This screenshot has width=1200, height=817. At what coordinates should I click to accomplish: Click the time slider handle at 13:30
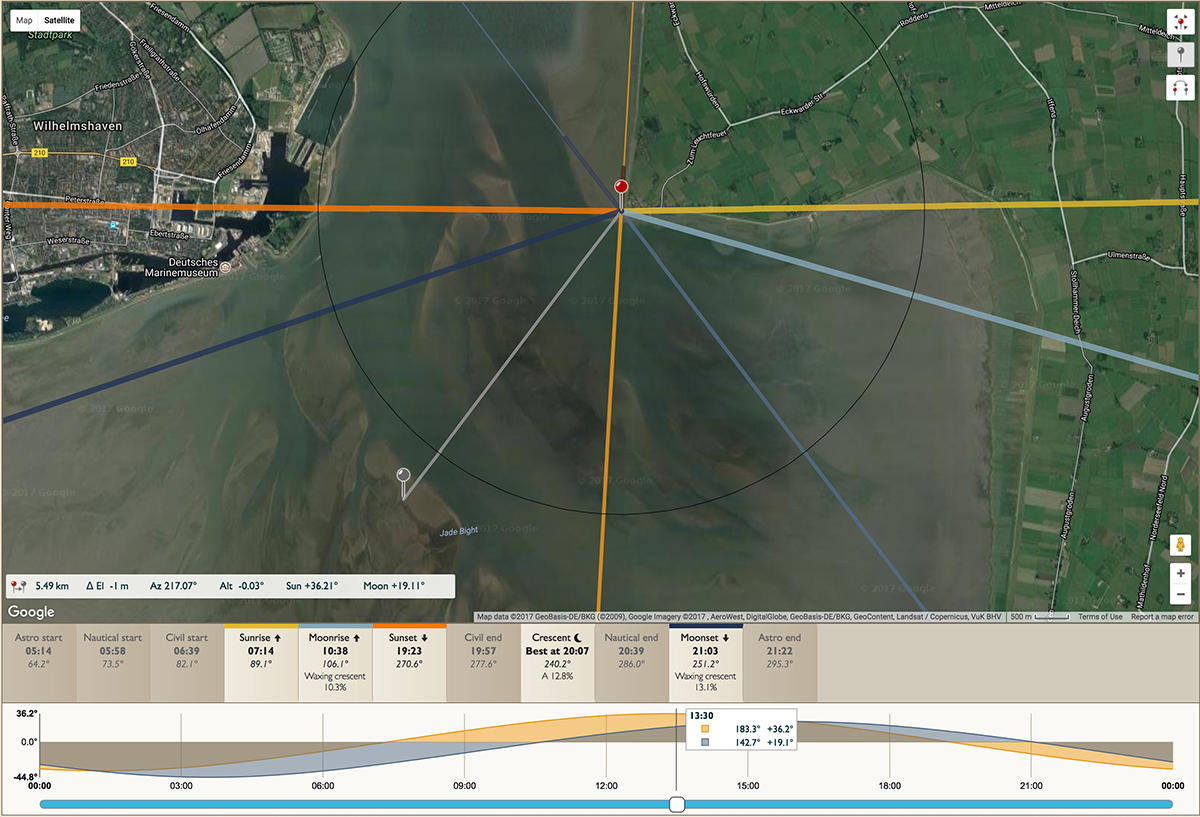[677, 804]
